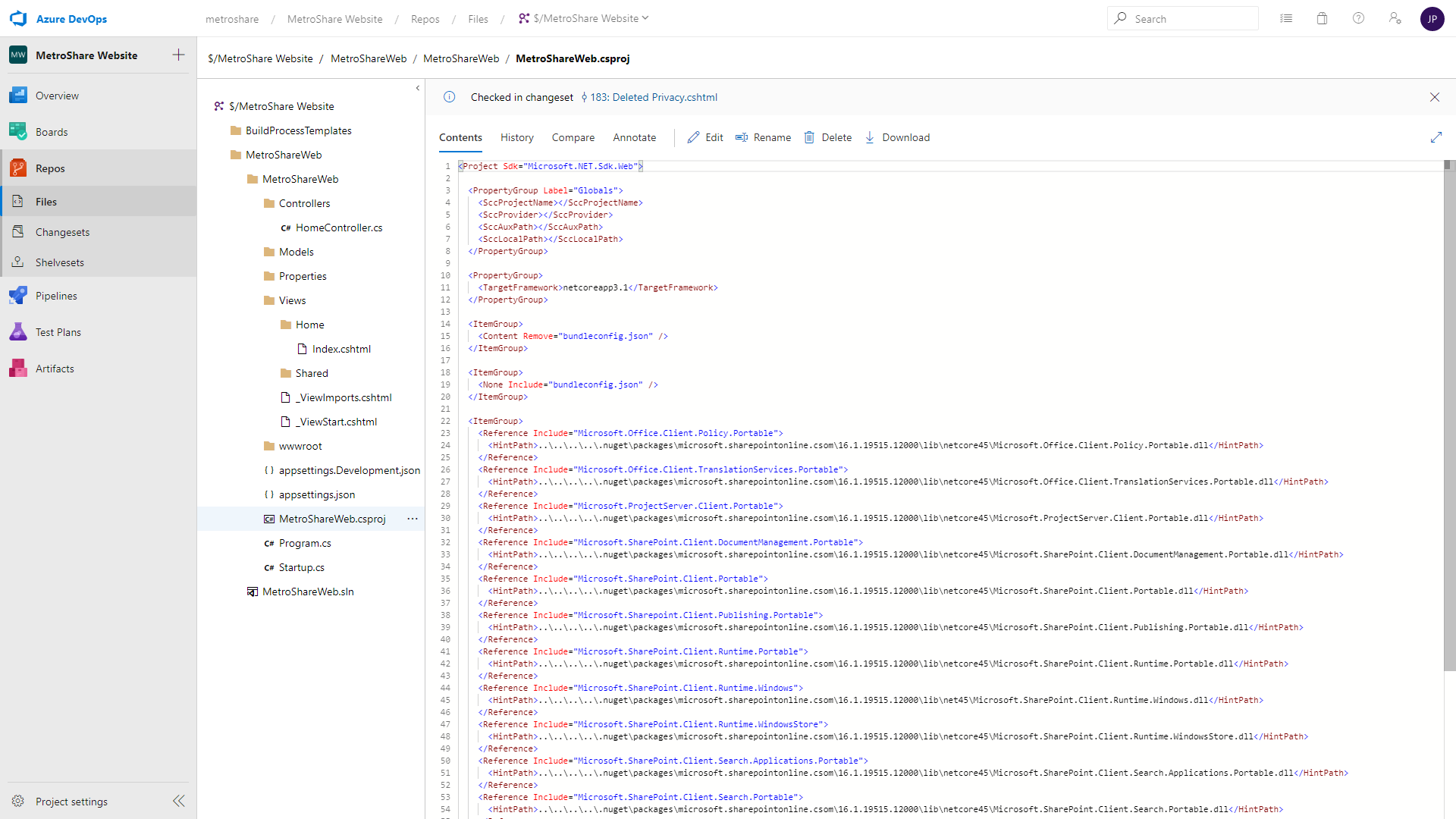The image size is (1456, 819).
Task: Click the info icon in changeset banner
Action: 449,97
